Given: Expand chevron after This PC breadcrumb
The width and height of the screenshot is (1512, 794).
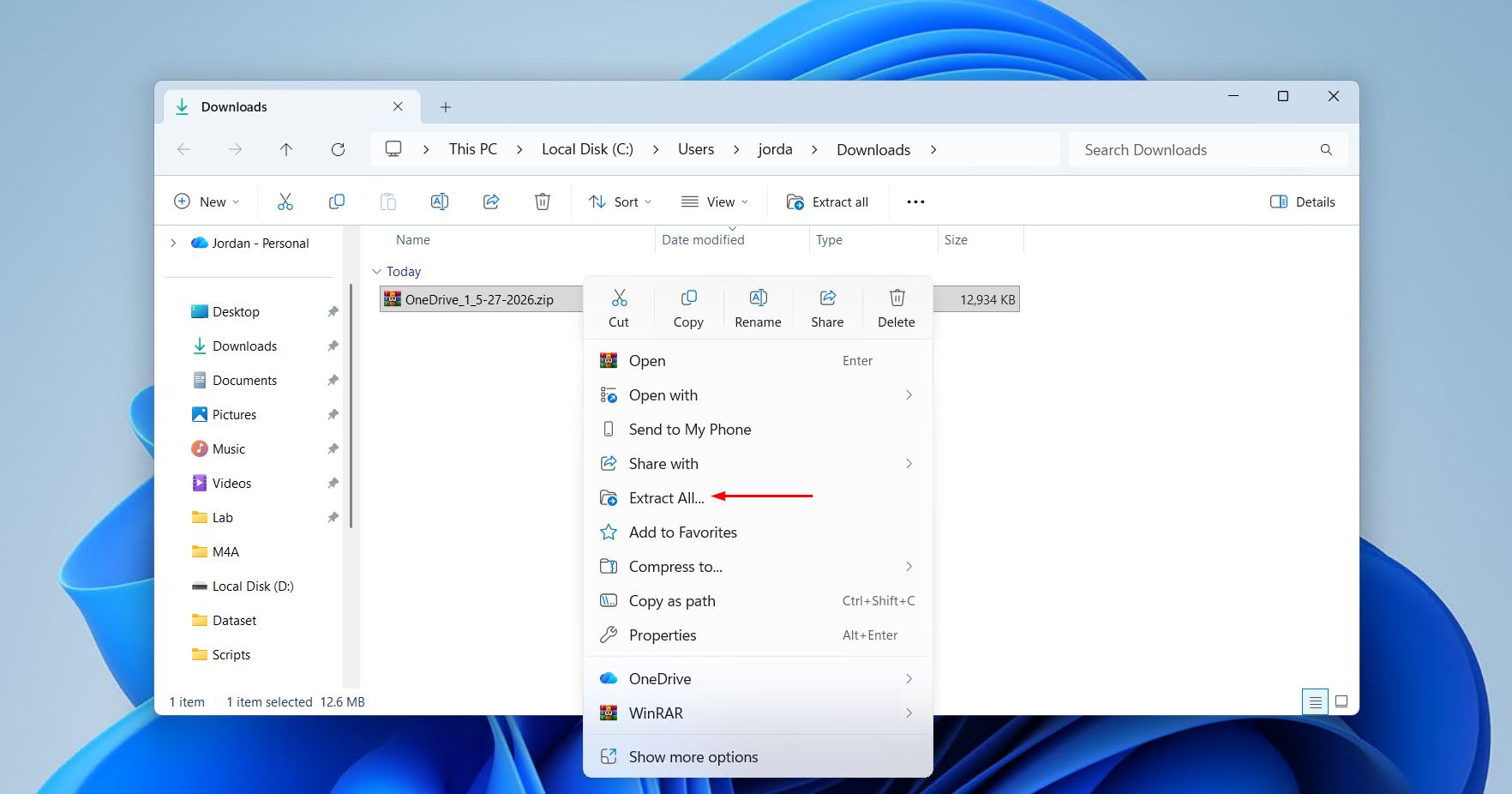Looking at the screenshot, I should point(519,149).
